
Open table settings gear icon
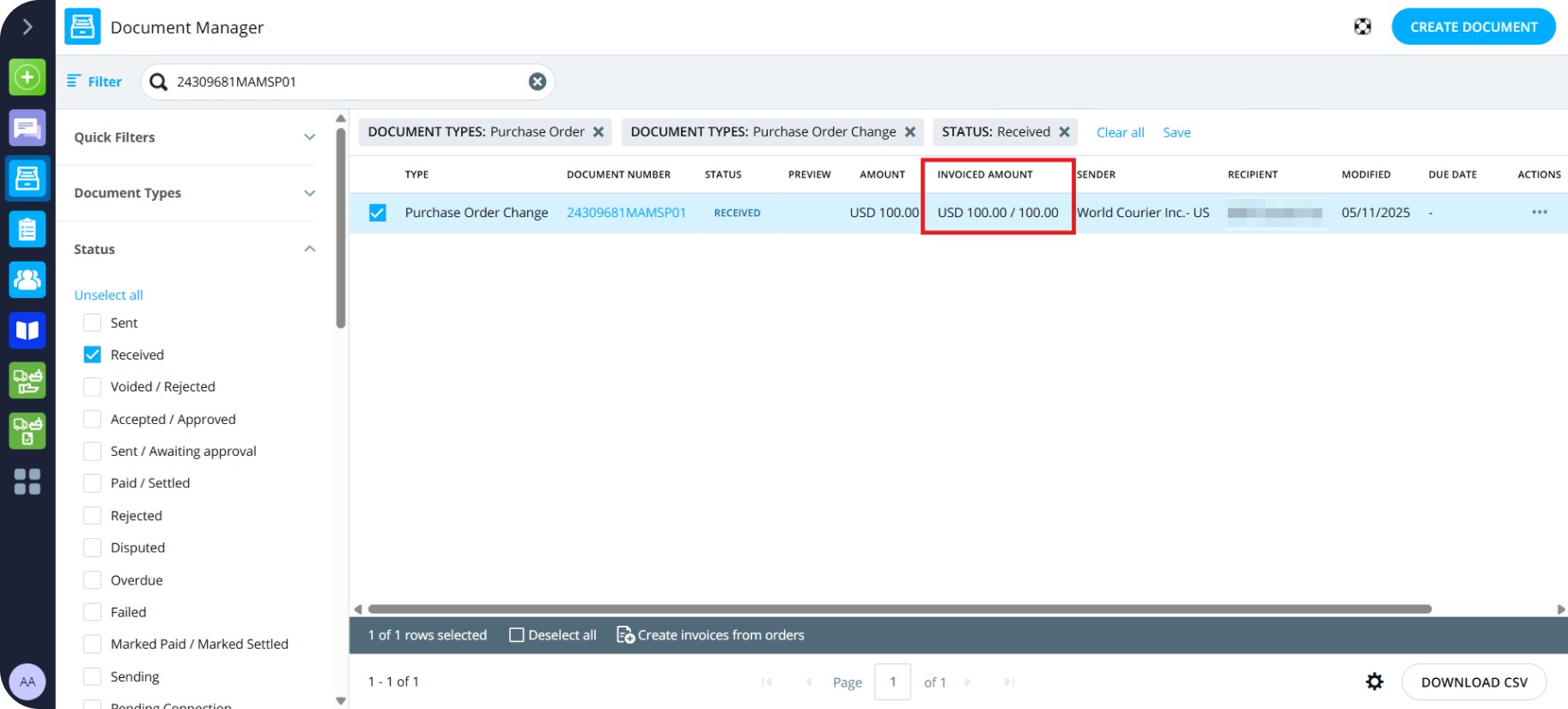(x=1374, y=682)
